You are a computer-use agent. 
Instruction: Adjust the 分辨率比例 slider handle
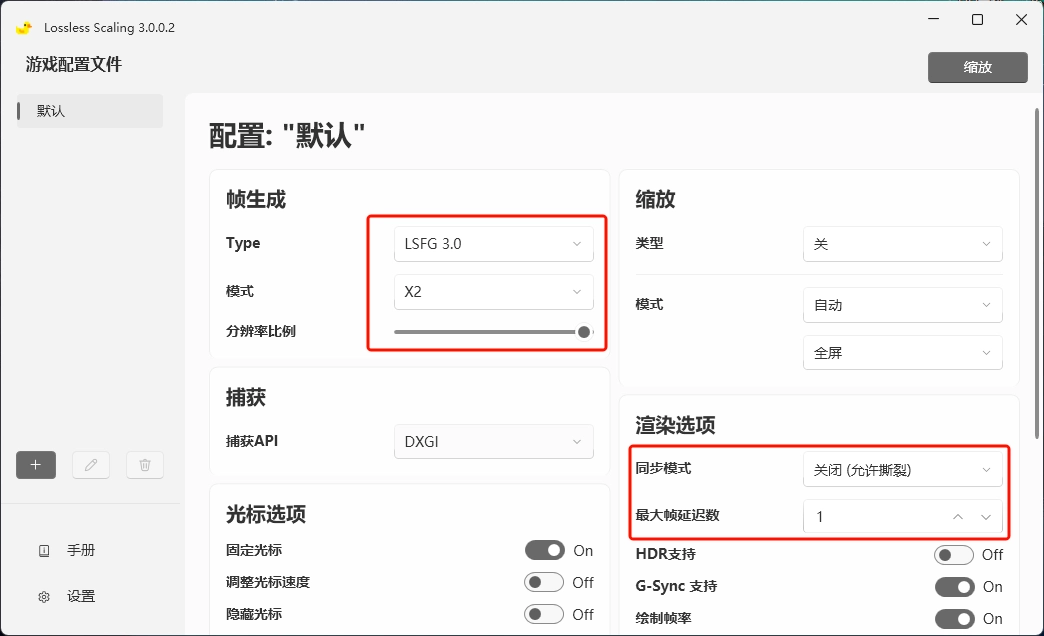click(x=583, y=331)
